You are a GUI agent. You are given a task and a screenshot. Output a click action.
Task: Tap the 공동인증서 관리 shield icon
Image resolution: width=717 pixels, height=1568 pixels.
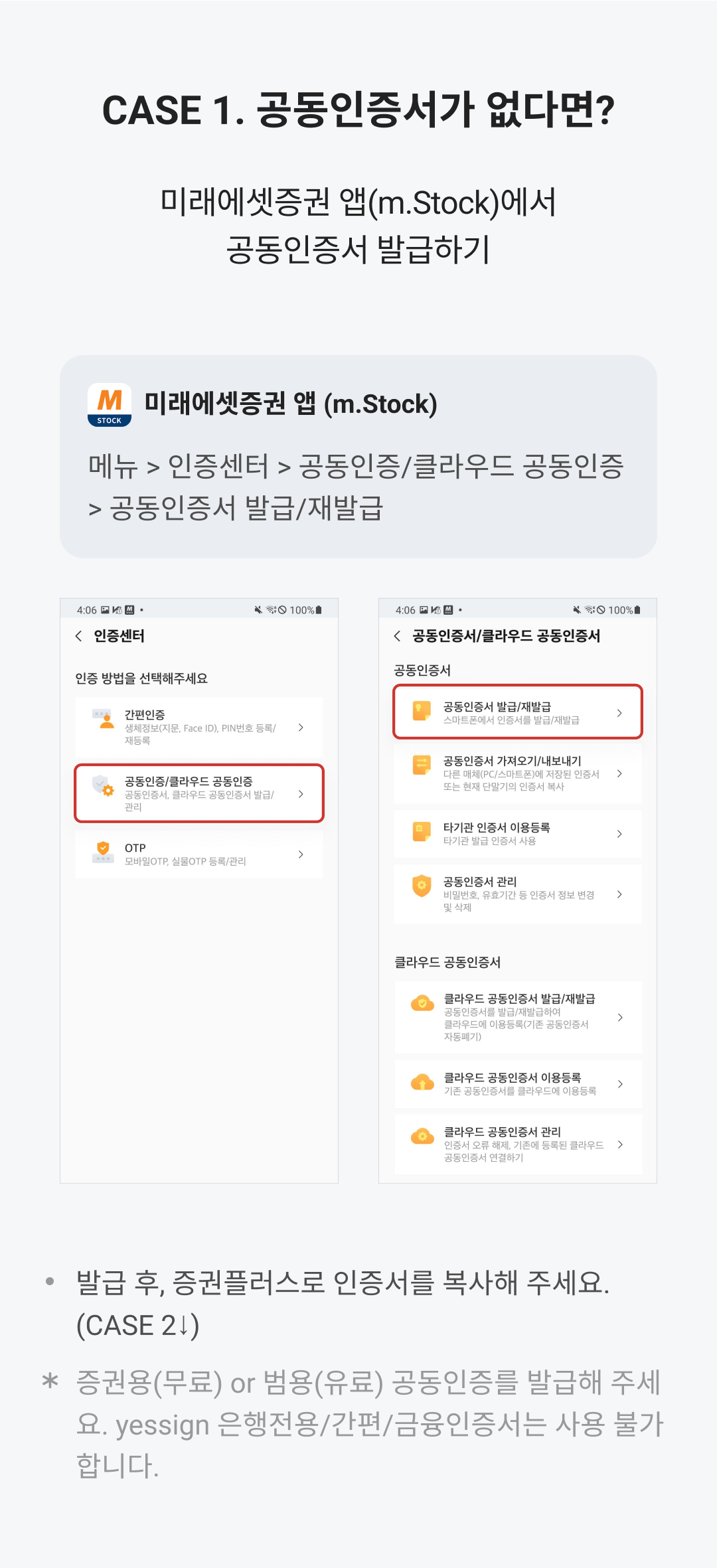(422, 886)
